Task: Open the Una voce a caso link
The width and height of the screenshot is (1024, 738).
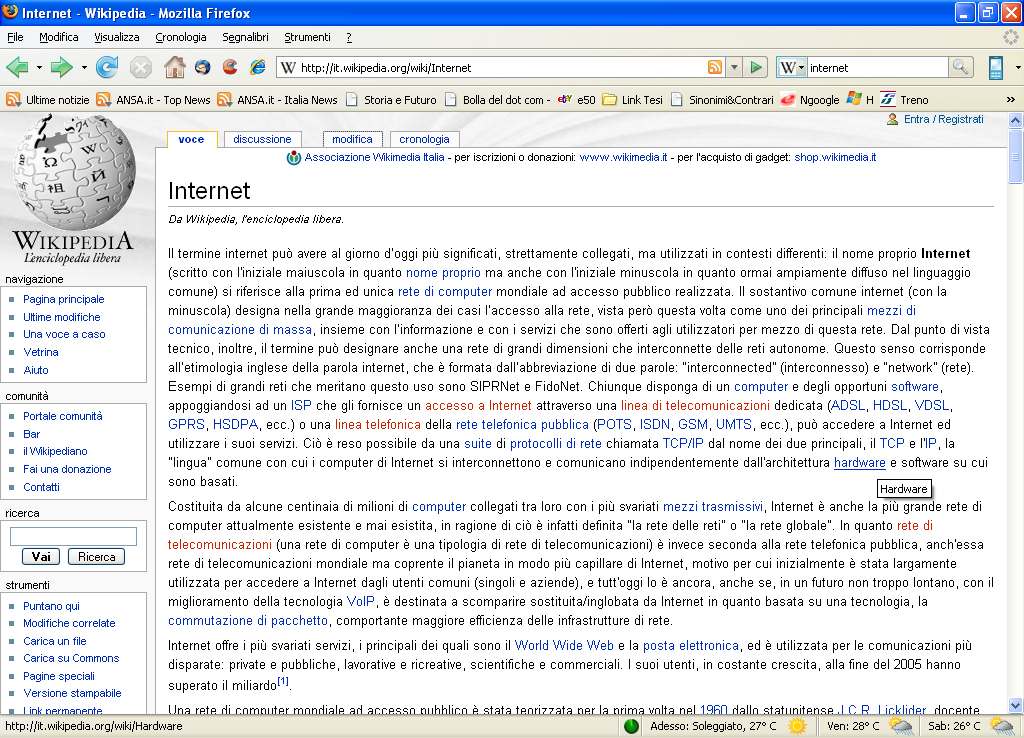Action: click(64, 334)
